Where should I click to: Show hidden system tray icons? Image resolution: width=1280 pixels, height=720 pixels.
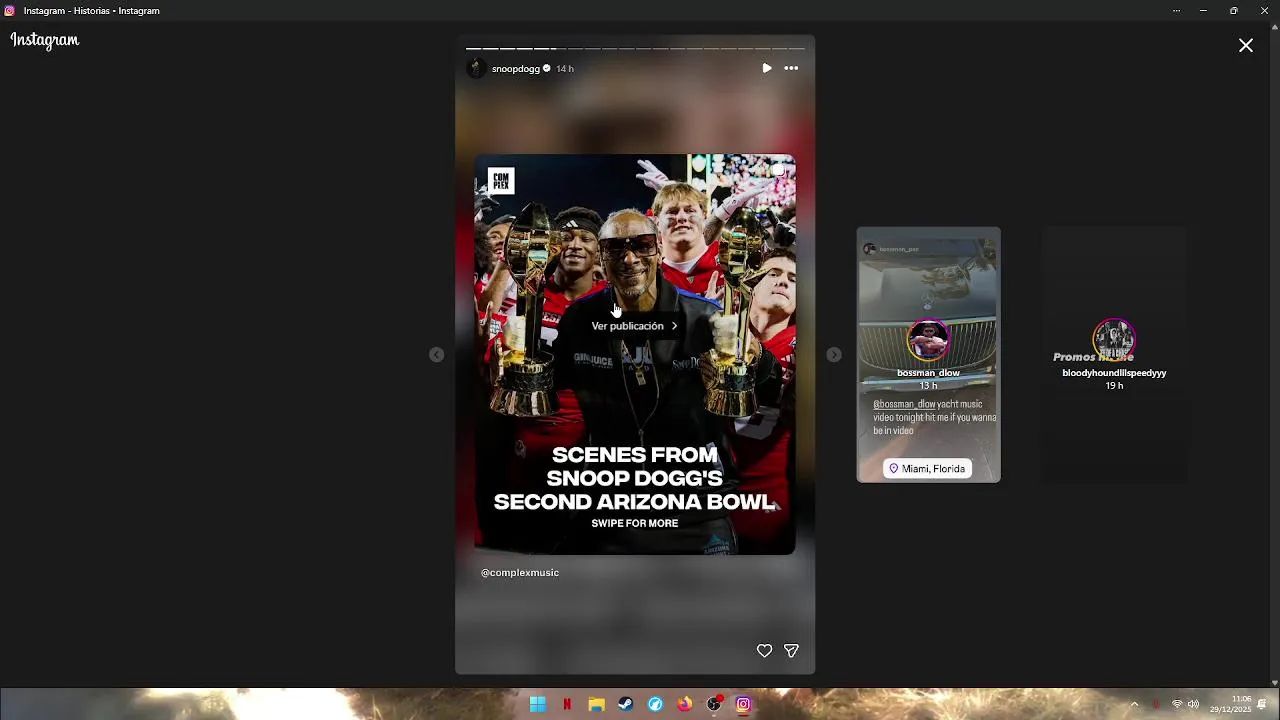1134,704
